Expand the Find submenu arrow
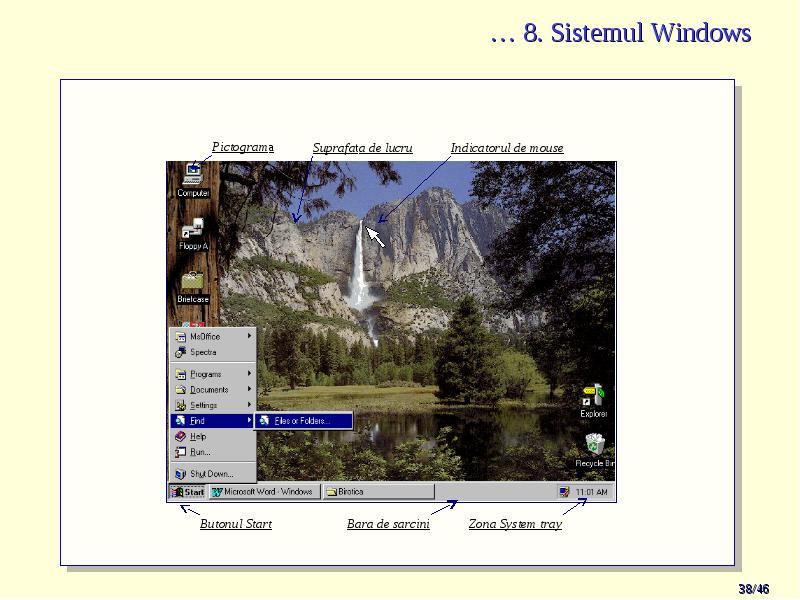This screenshot has height=600, width=800. click(x=249, y=420)
